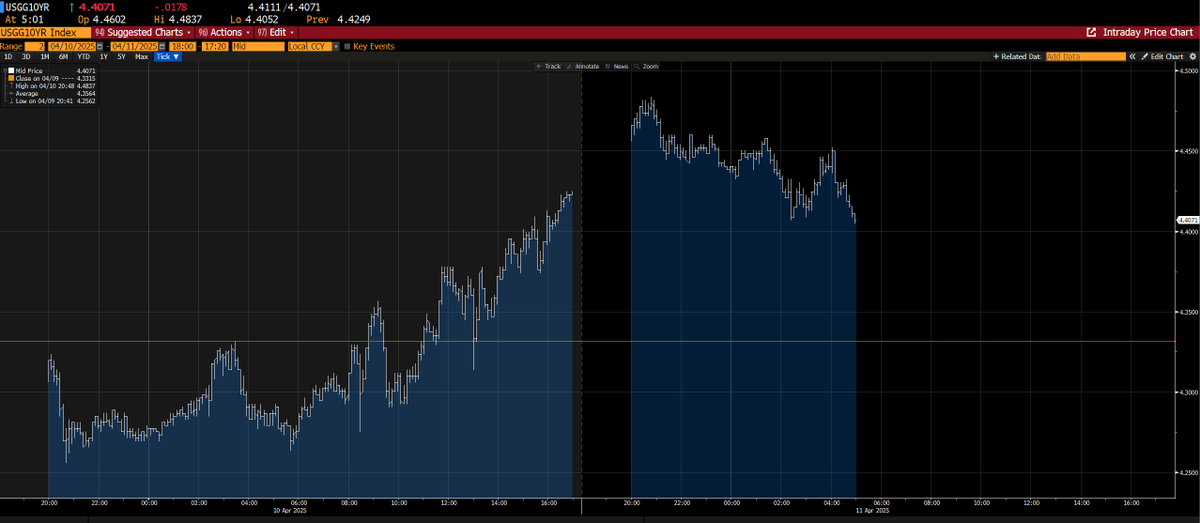Screen dimensions: 1200x523
Task: Select the 1M period tab
Action: [x=45, y=57]
